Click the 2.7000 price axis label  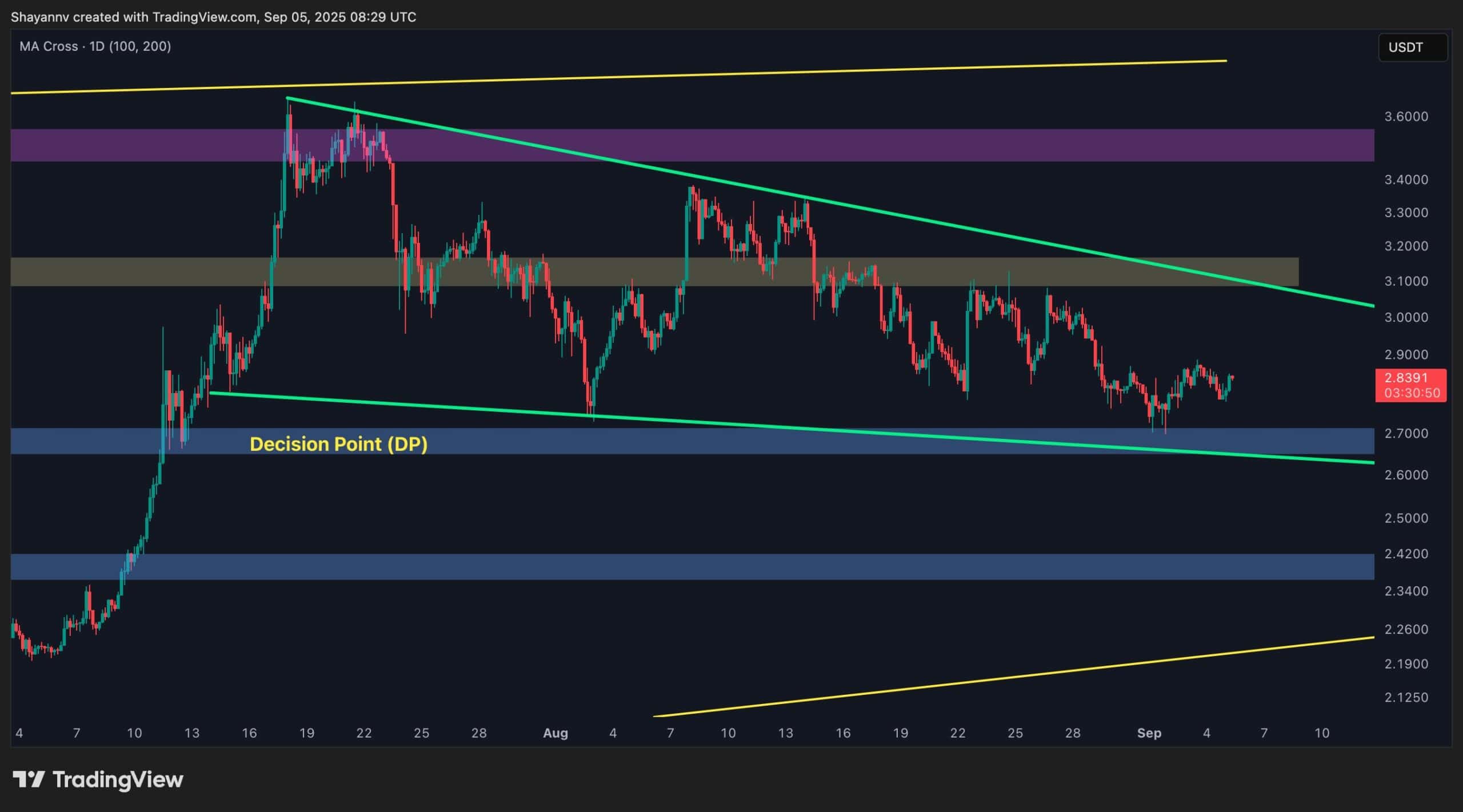1406,433
